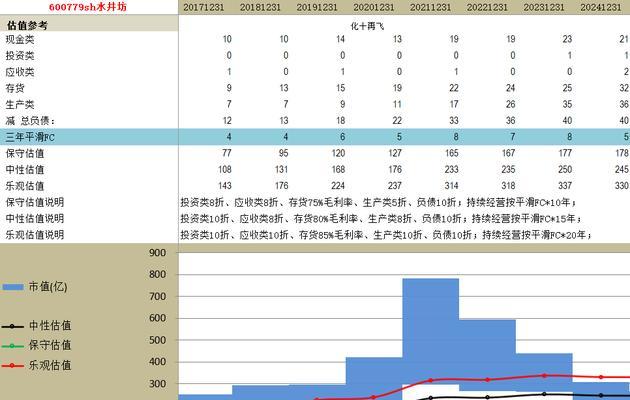The image size is (630, 400).
Task: Click 保守估值 value 165 for 20211231
Action: (451, 153)
